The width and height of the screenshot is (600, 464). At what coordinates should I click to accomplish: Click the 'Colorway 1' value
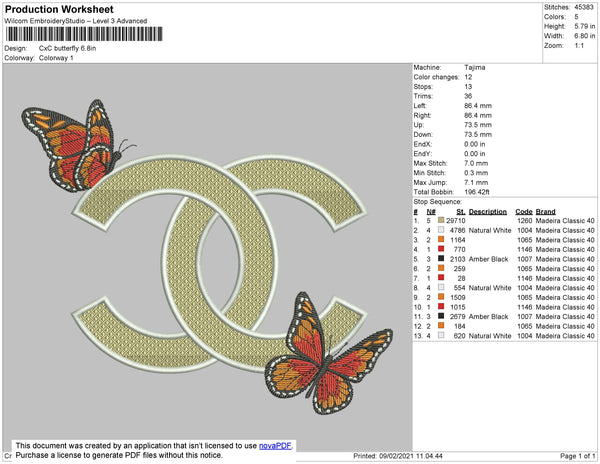(56, 58)
